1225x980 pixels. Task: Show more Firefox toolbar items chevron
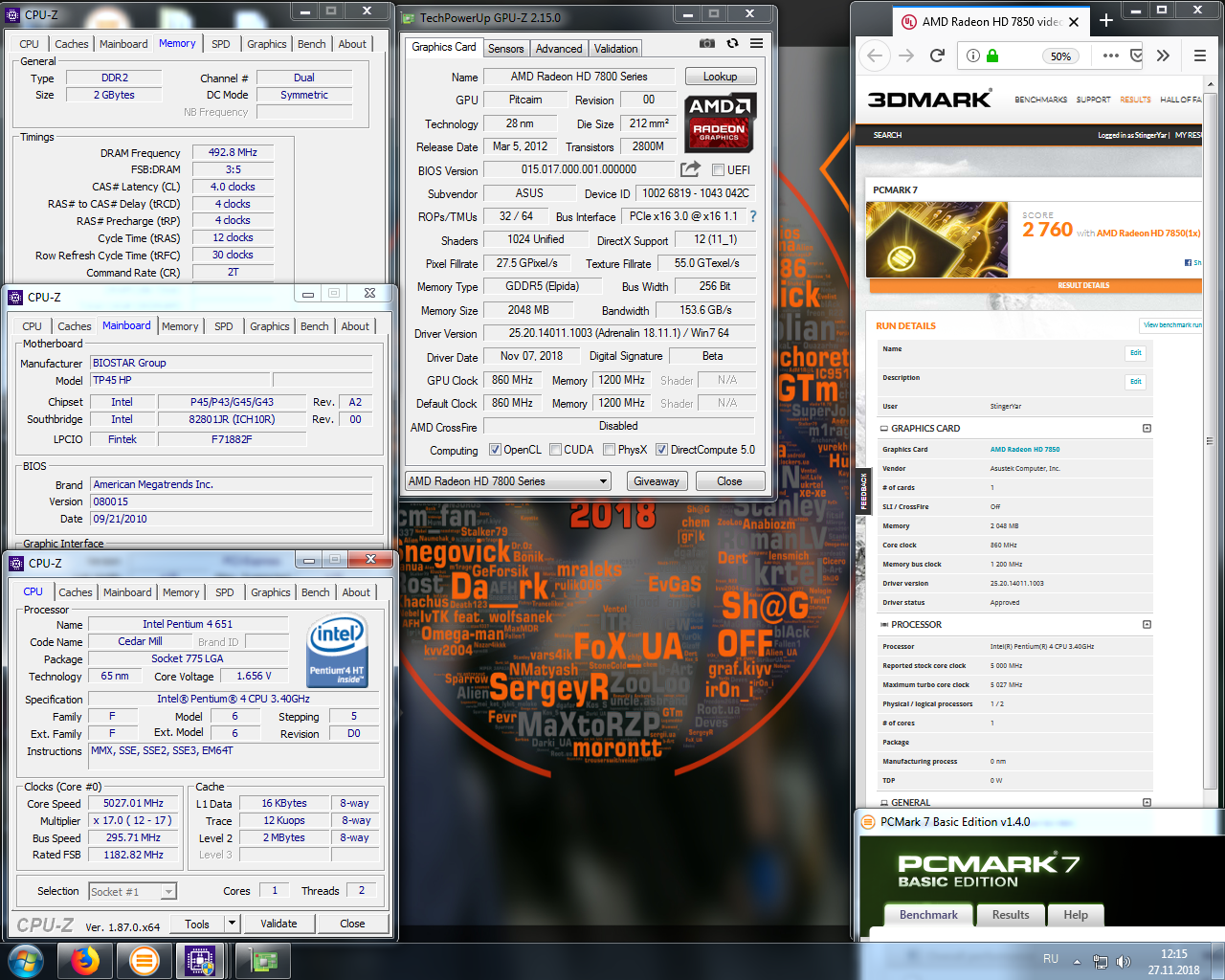(1163, 56)
